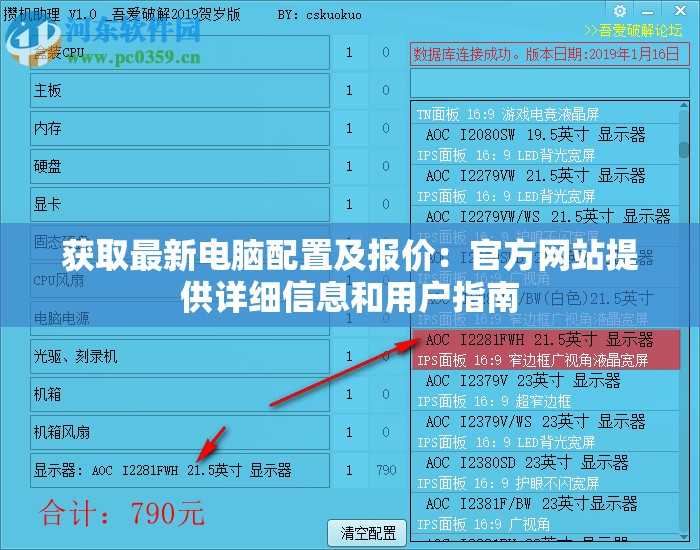Select the 主板 component row

[x=180, y=91]
